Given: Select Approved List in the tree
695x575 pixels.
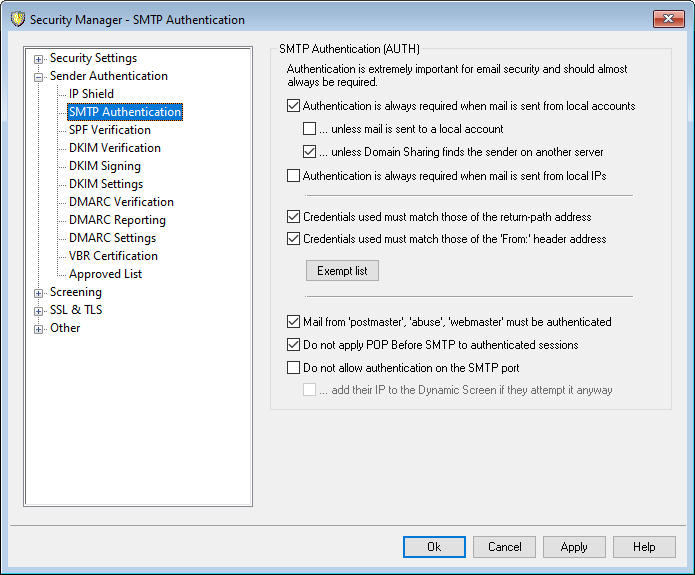Looking at the screenshot, I should point(105,274).
